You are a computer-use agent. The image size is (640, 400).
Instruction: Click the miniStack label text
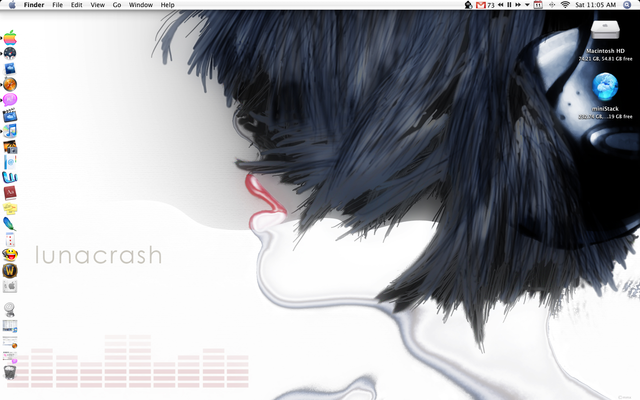pyautogui.click(x=605, y=109)
